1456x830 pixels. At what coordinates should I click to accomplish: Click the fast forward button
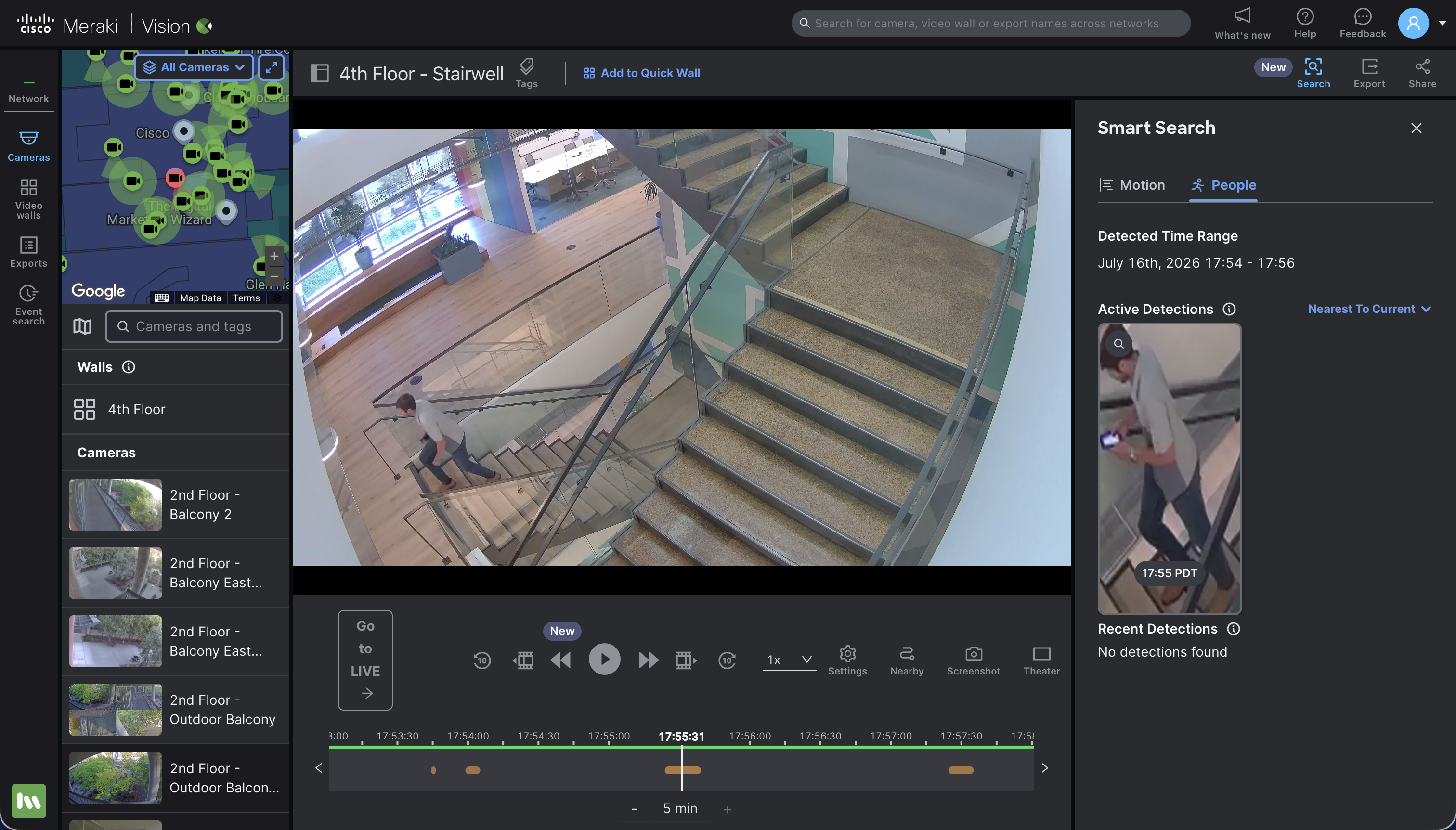pyautogui.click(x=648, y=660)
